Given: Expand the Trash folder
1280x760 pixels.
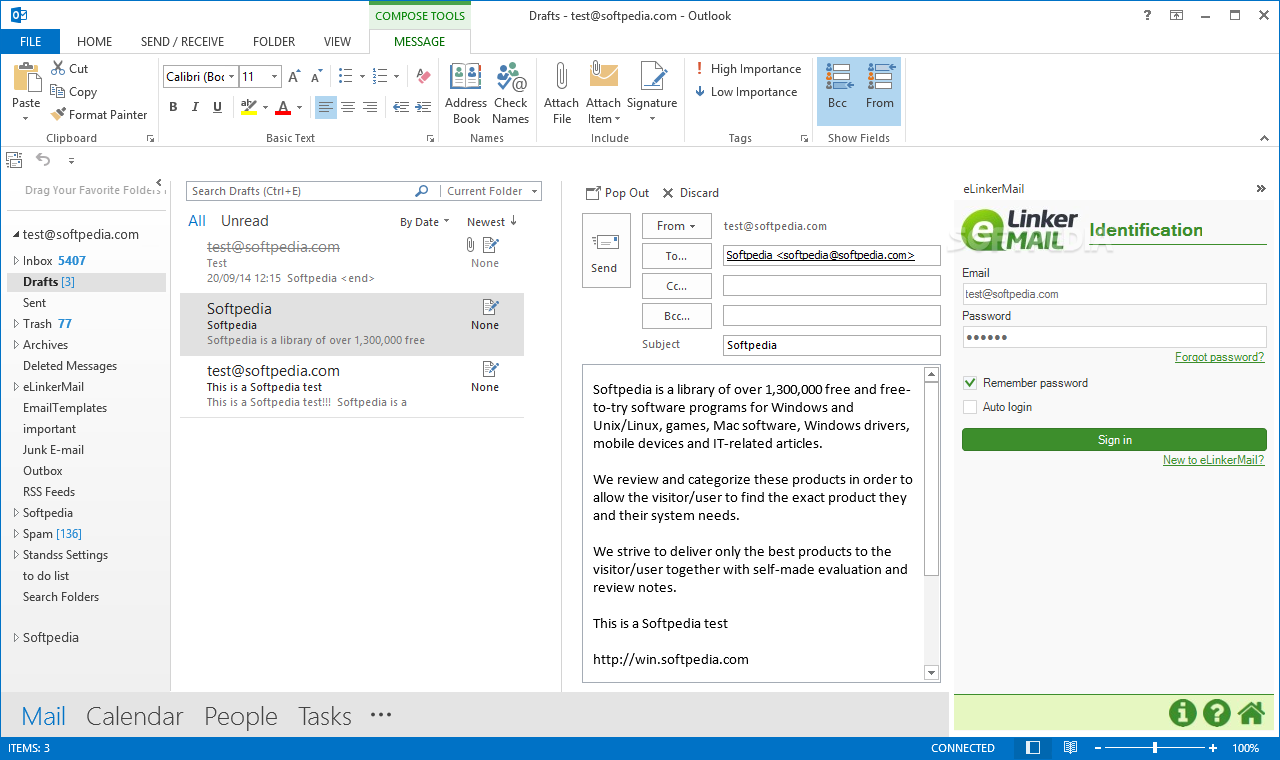Looking at the screenshot, I should coord(15,324).
